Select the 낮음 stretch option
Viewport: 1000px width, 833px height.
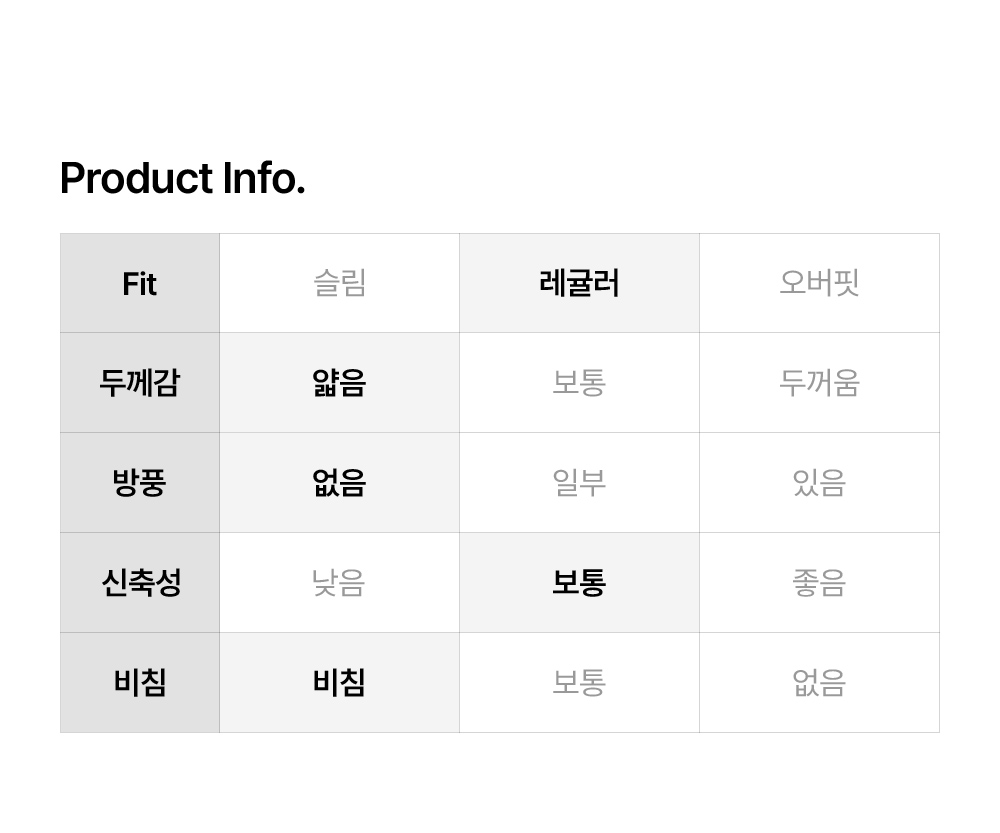tap(339, 583)
